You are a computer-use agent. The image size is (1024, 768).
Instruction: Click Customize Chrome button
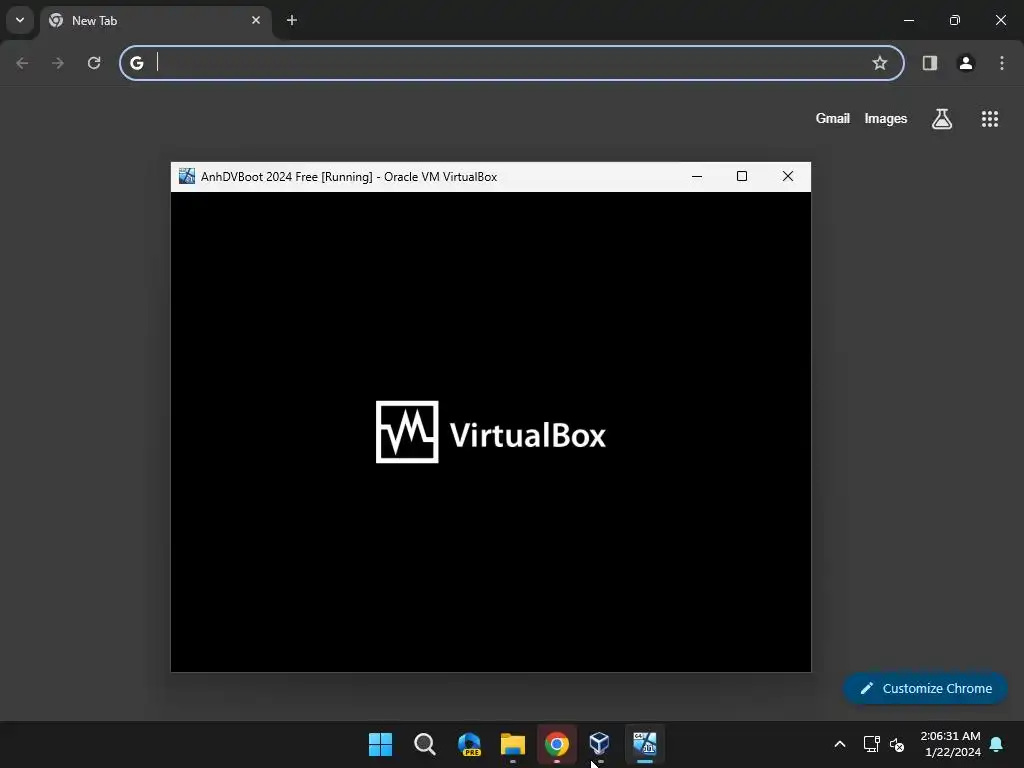pyautogui.click(x=925, y=688)
